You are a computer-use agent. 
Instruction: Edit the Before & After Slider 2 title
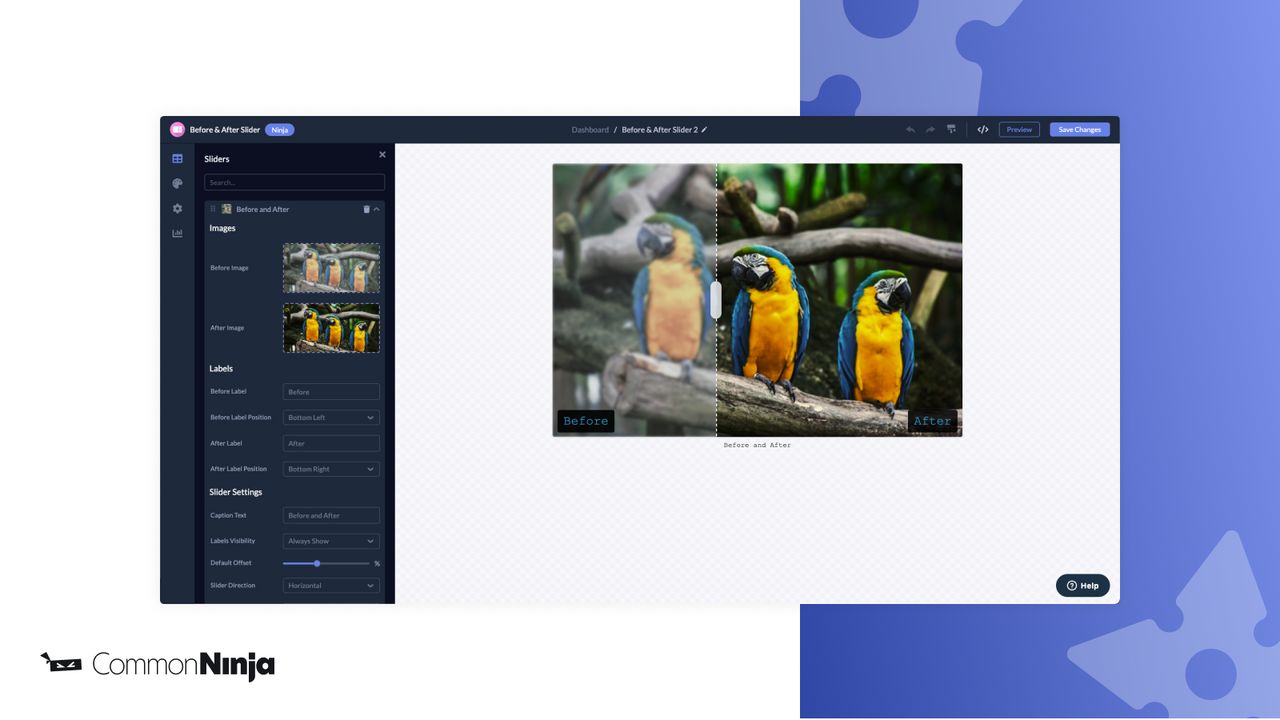click(705, 129)
